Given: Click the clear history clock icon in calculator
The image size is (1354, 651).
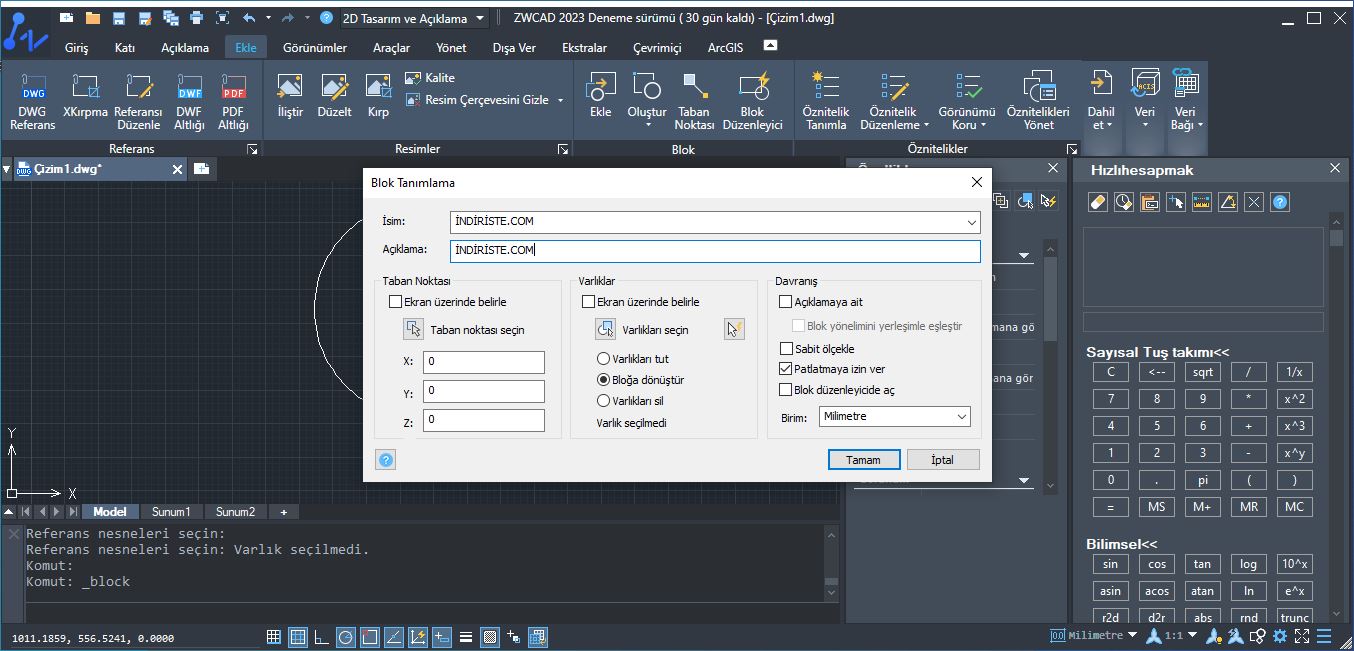Looking at the screenshot, I should (1123, 202).
